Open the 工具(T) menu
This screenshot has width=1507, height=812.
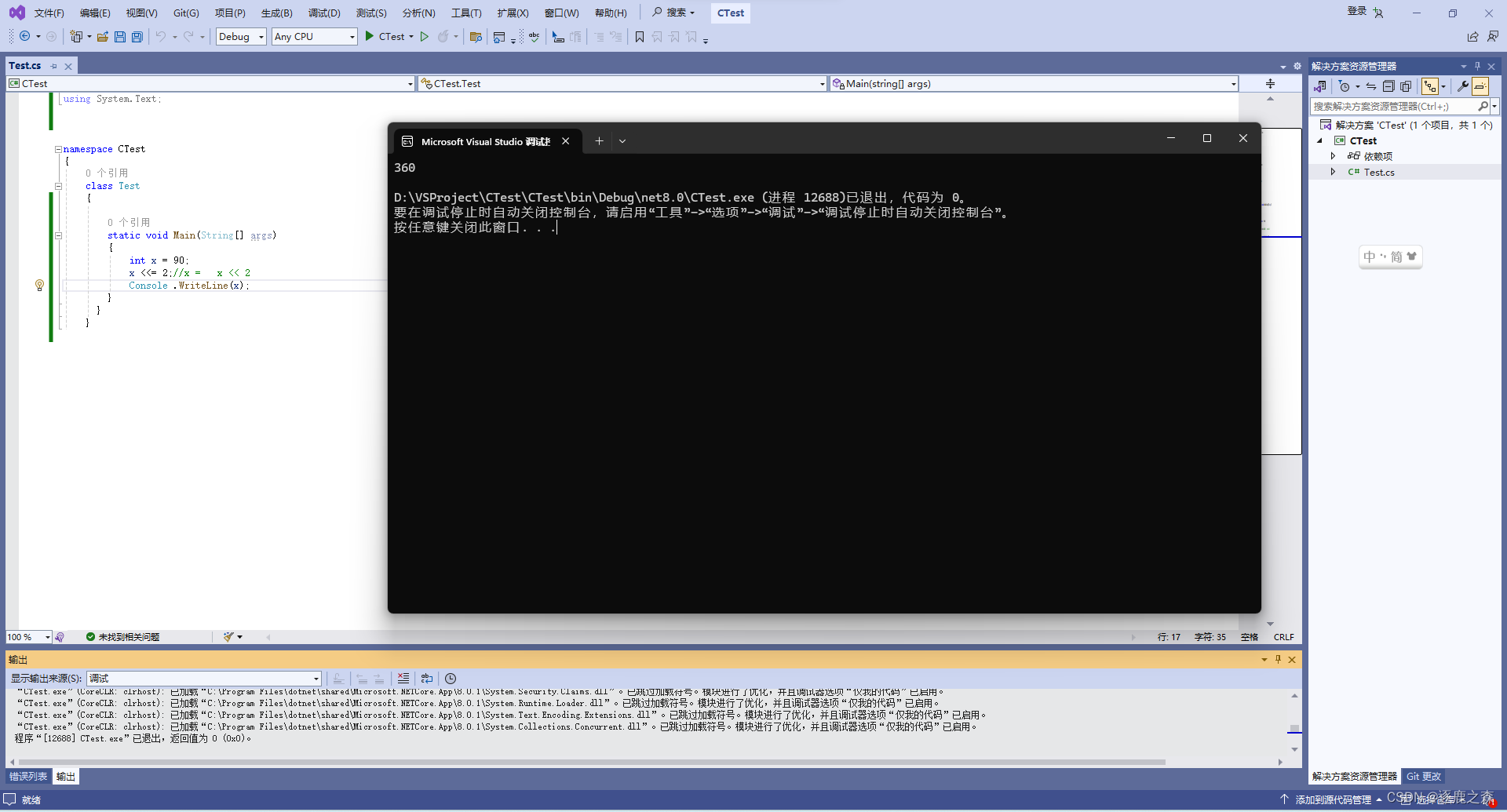click(466, 13)
